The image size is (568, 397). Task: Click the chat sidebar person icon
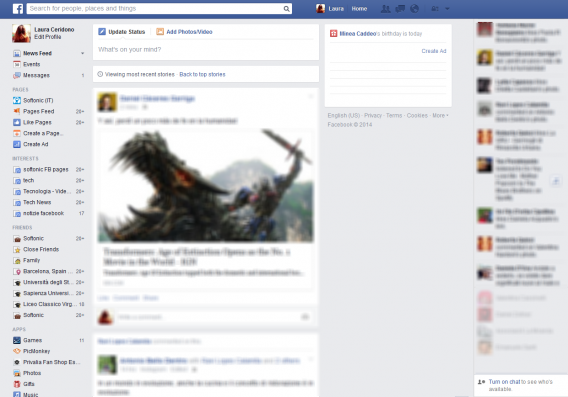pos(481,382)
